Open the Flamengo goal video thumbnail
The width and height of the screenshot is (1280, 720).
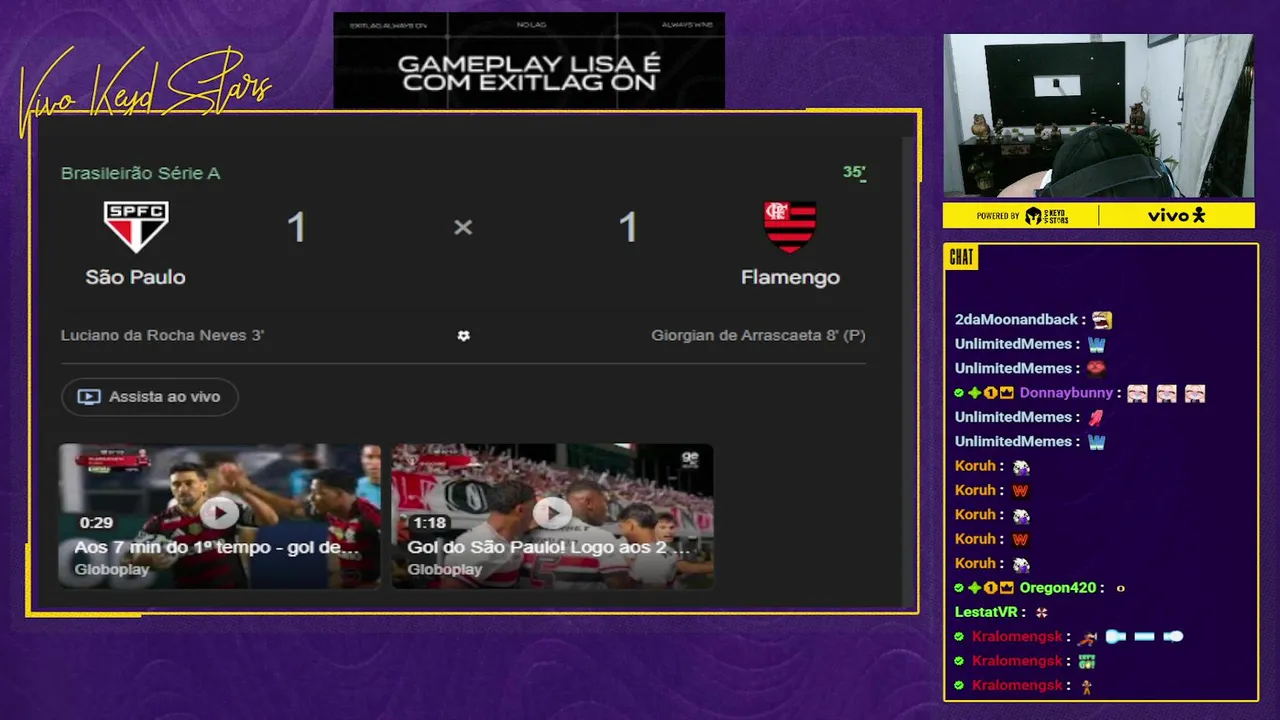click(x=219, y=516)
